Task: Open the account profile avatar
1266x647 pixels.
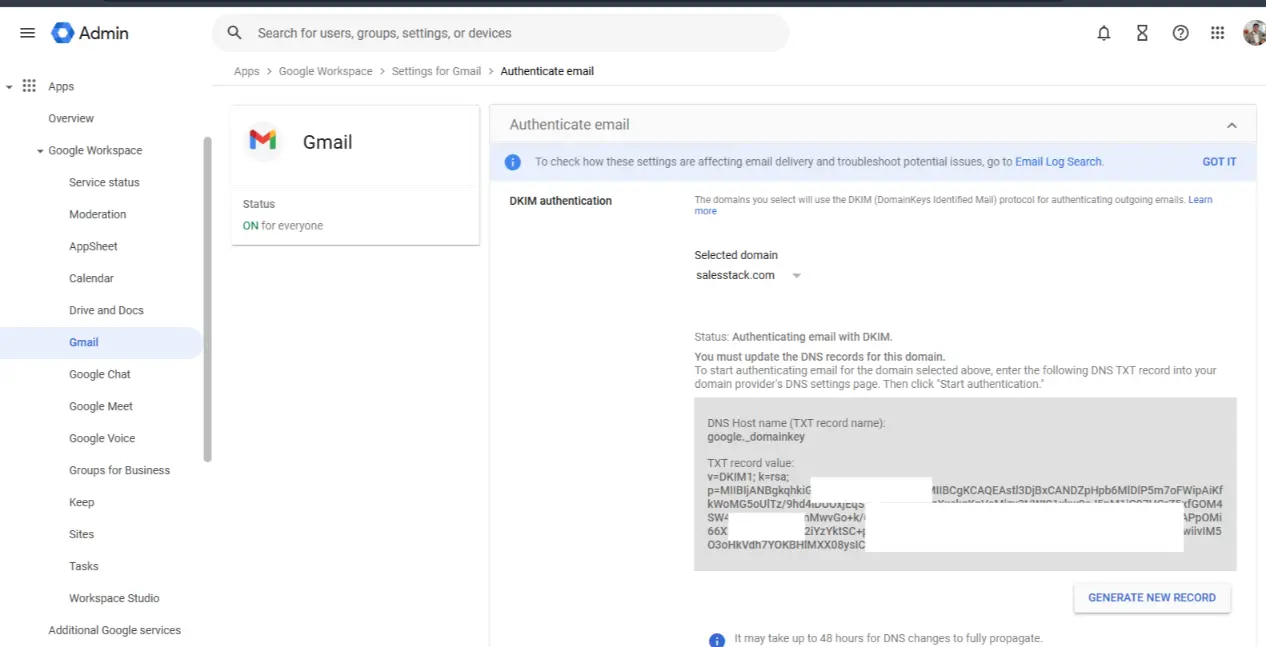Action: click(x=1254, y=33)
